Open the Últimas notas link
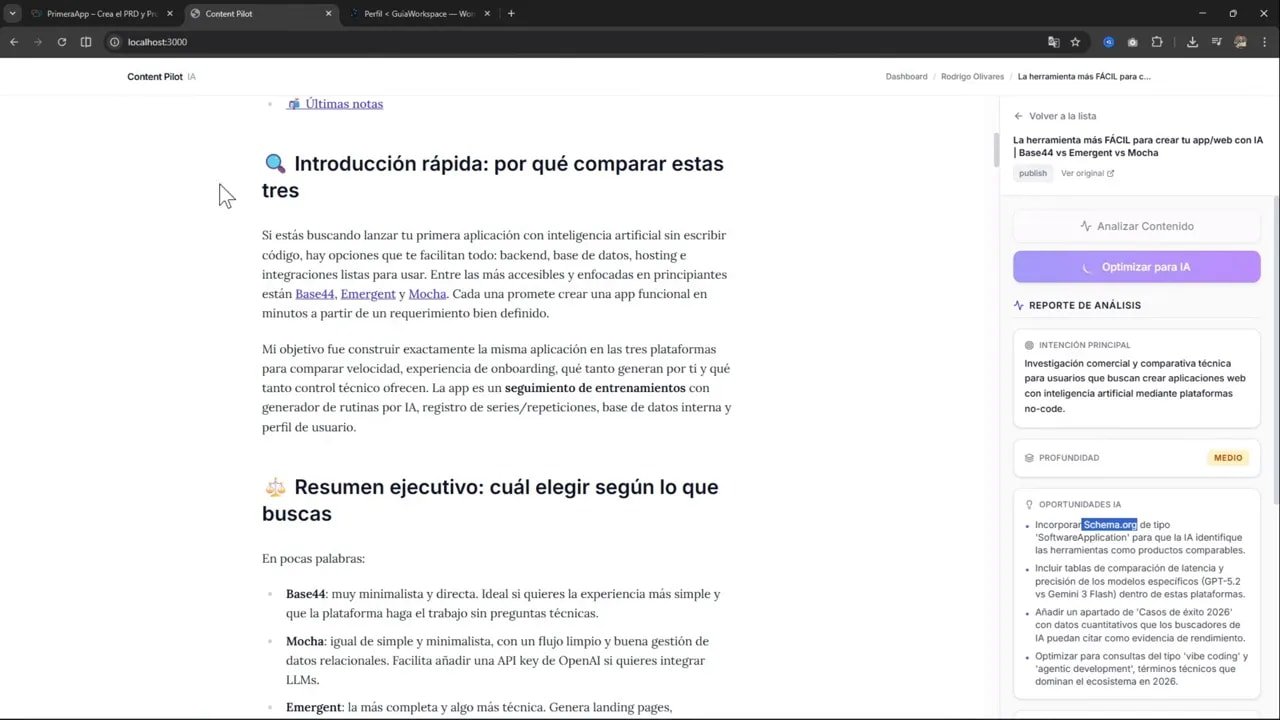 click(344, 104)
